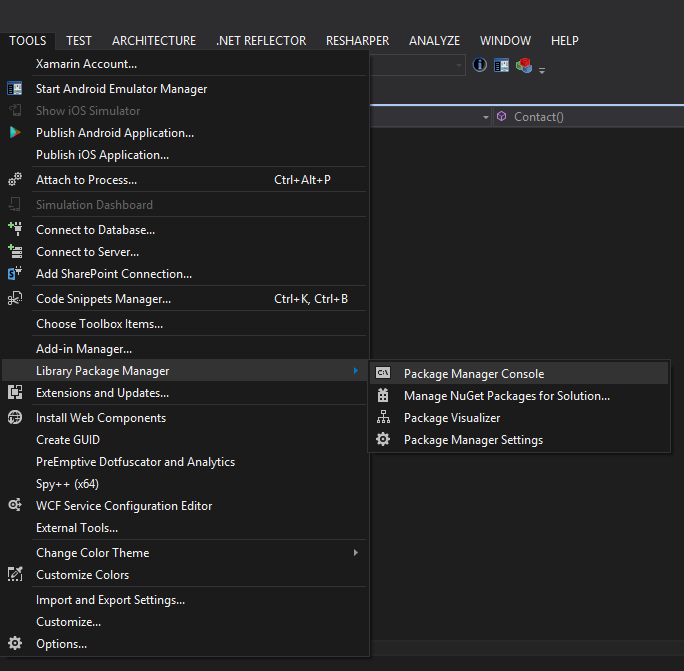
Task: Select Choose Toolbox Items... entry
Action: pyautogui.click(x=185, y=323)
